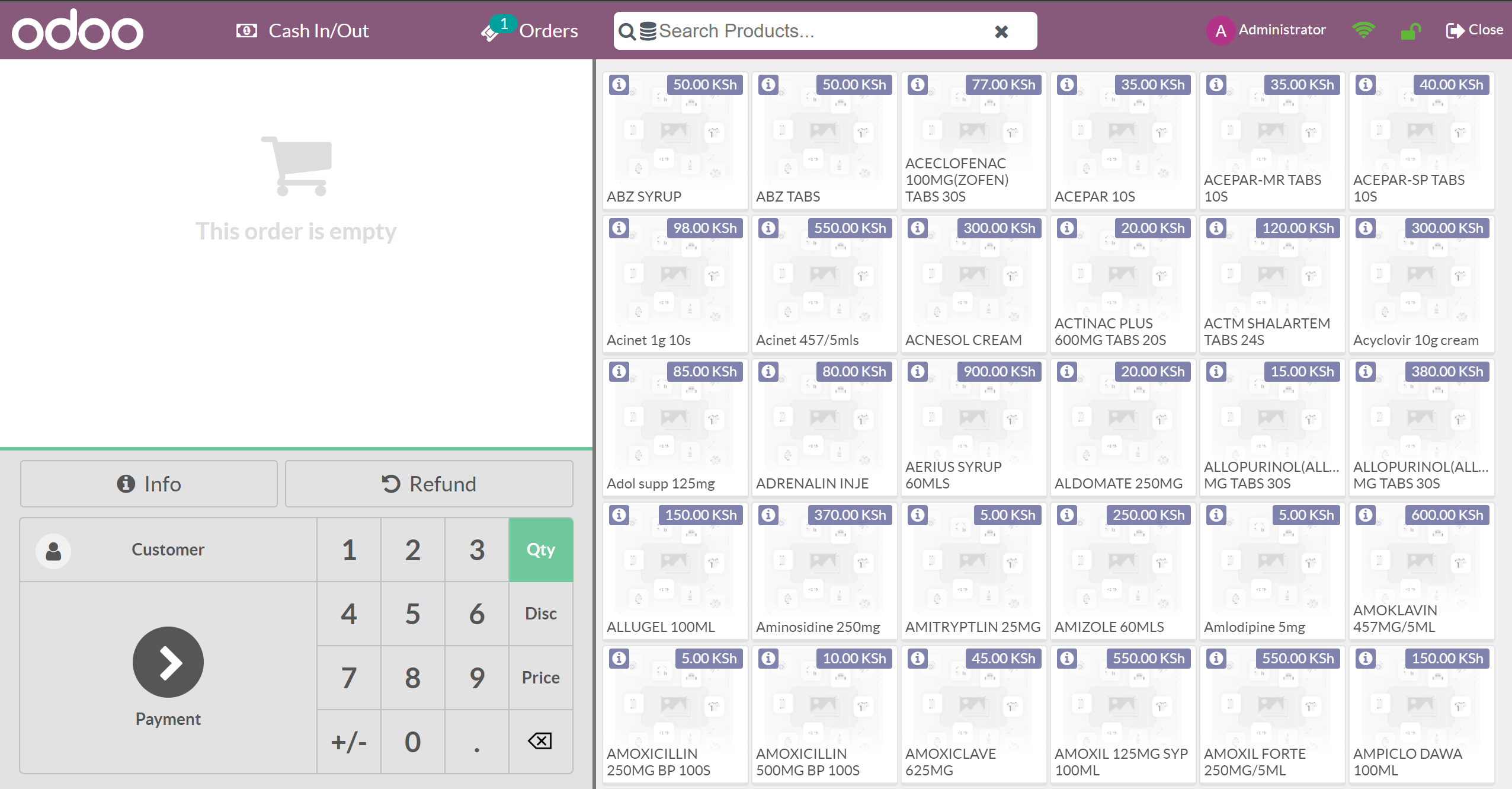Open the Administrator user menu
This screenshot has width=1512, height=789.
(x=1267, y=30)
